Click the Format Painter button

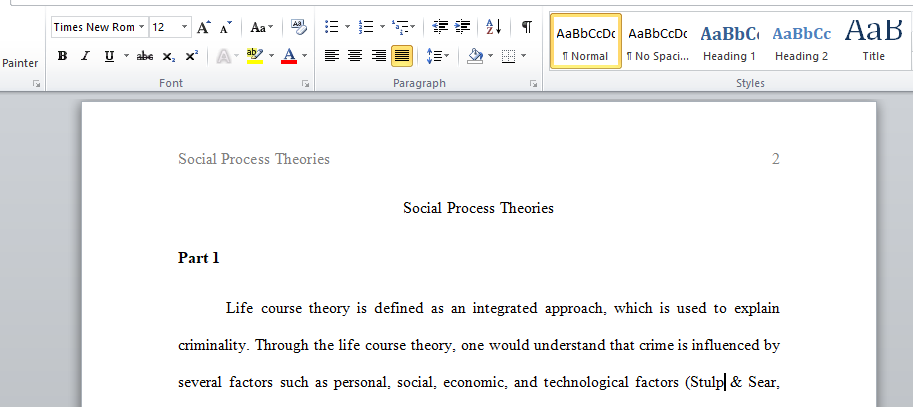20,63
